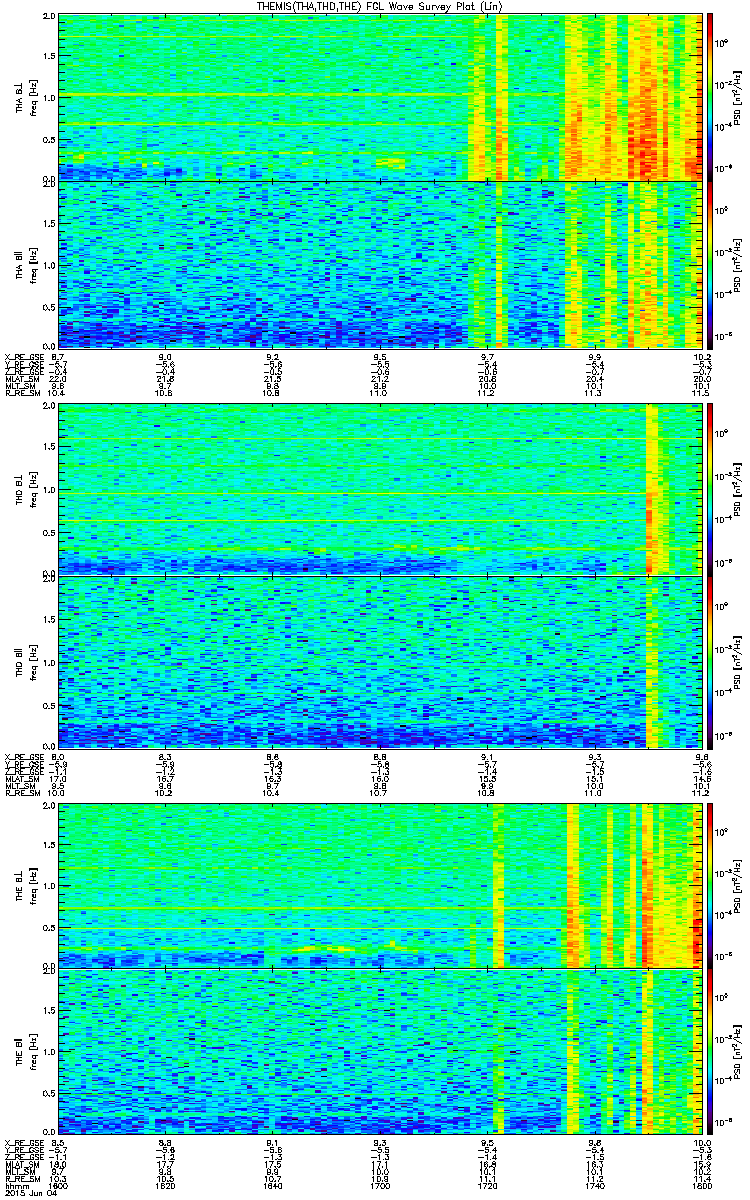Viewport: 750px width, 1200px height.
Task: Click X_RE_GSE row label below the THD panels
Action: pyautogui.click(x=22, y=757)
